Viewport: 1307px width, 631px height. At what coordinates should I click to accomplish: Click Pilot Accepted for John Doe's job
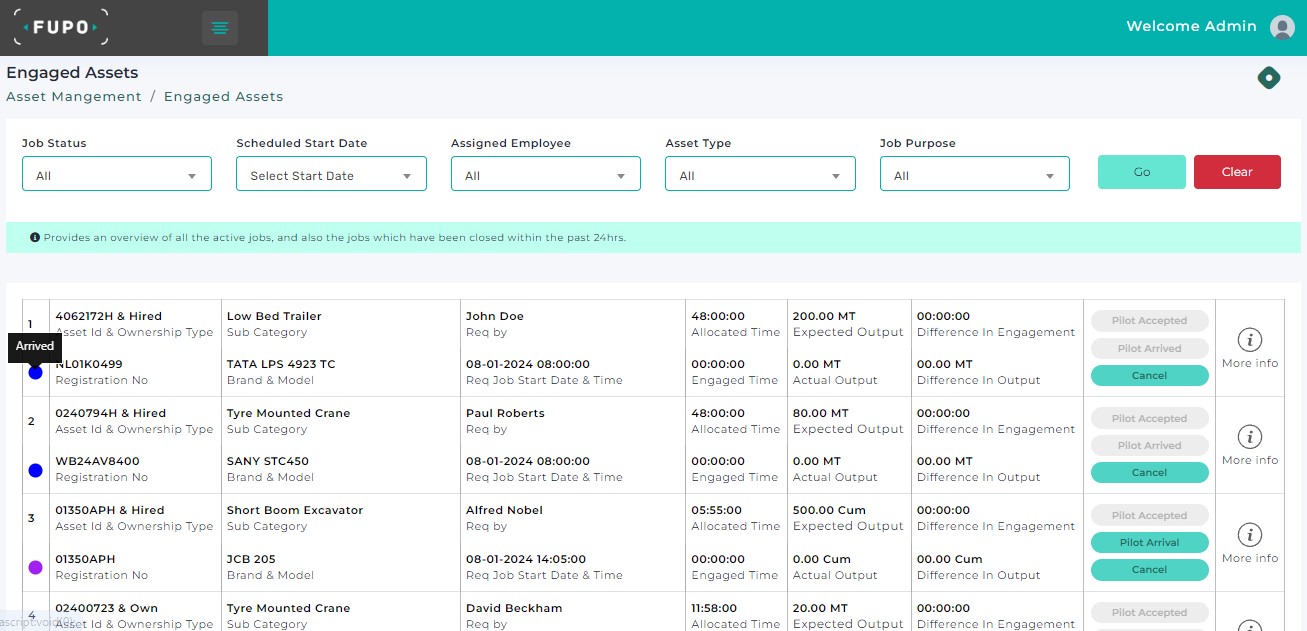1149,321
